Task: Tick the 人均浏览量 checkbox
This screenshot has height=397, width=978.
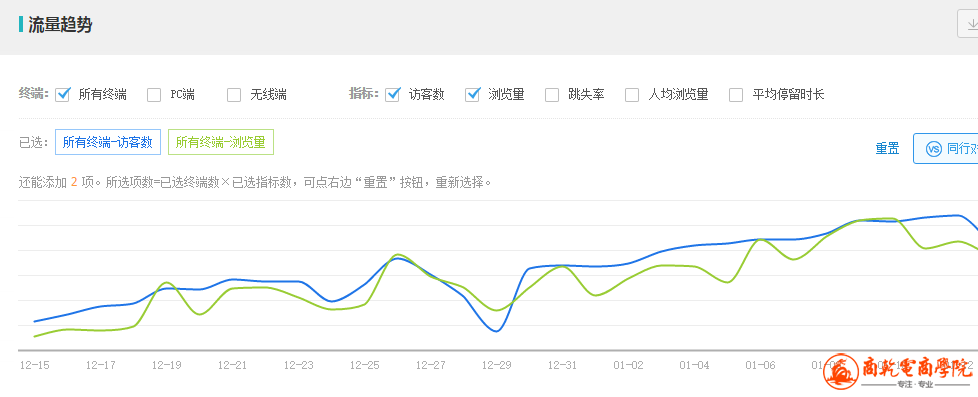Action: click(632, 95)
